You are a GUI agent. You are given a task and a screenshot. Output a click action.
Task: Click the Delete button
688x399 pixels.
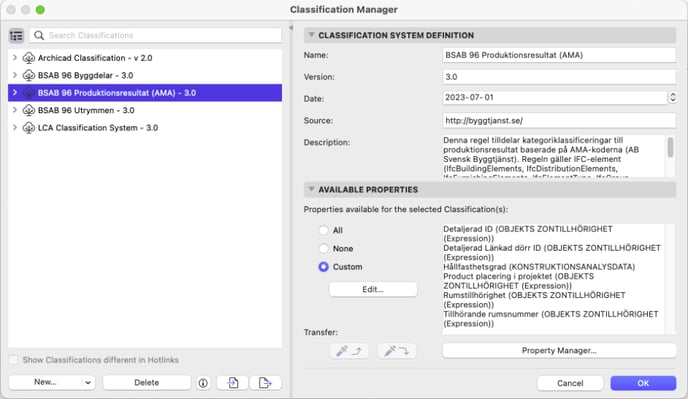[x=147, y=382]
